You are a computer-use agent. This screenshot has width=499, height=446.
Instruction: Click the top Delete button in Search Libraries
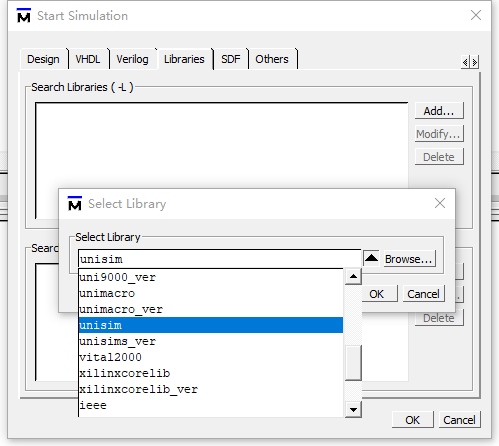point(439,157)
